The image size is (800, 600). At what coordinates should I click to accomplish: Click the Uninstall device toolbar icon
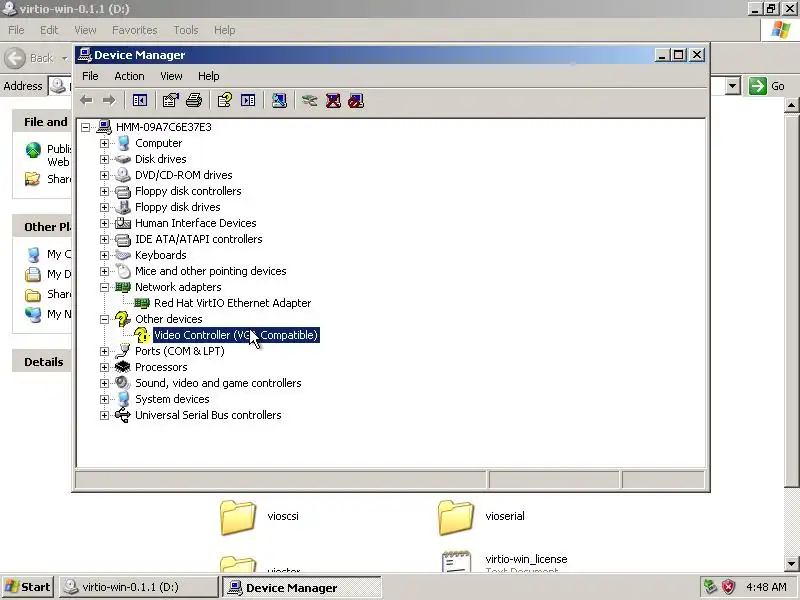333,101
